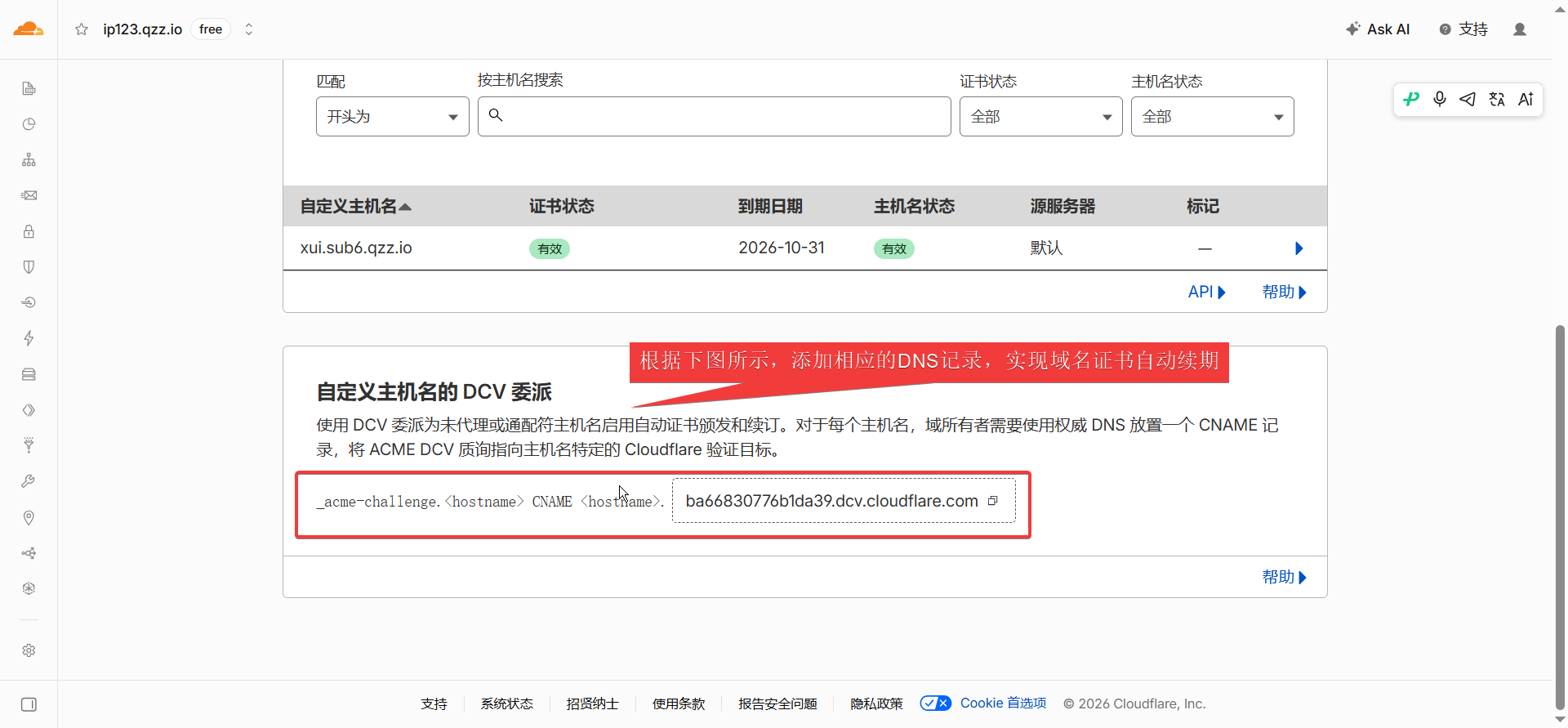Click the 系统状态 footer link
1568x728 pixels.
click(507, 703)
